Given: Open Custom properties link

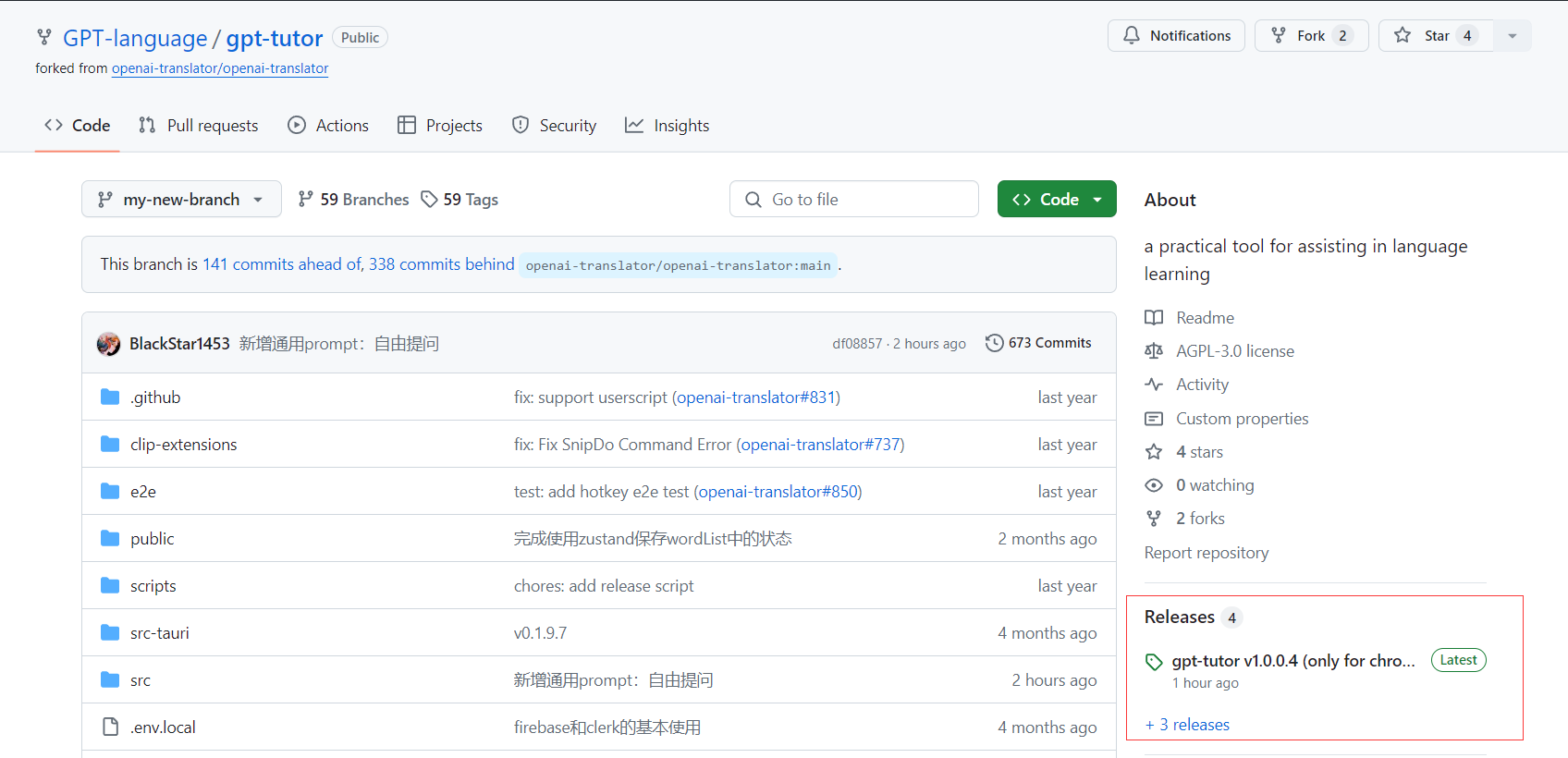Looking at the screenshot, I should pyautogui.click(x=1243, y=419).
